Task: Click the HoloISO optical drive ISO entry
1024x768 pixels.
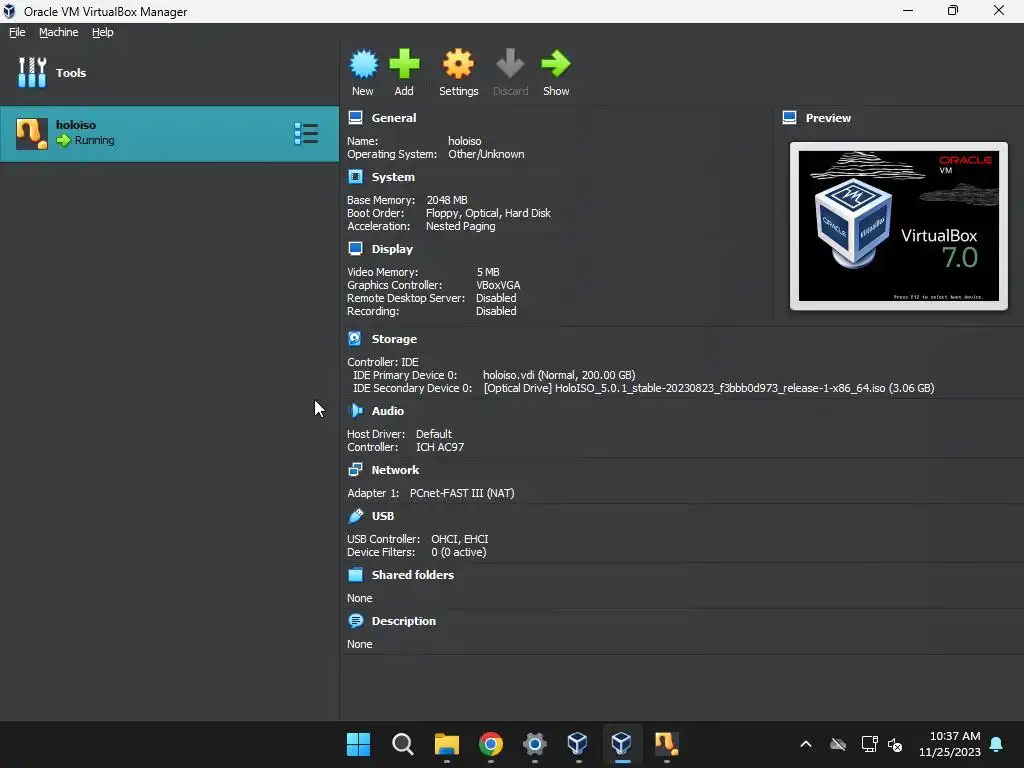Action: pos(709,388)
